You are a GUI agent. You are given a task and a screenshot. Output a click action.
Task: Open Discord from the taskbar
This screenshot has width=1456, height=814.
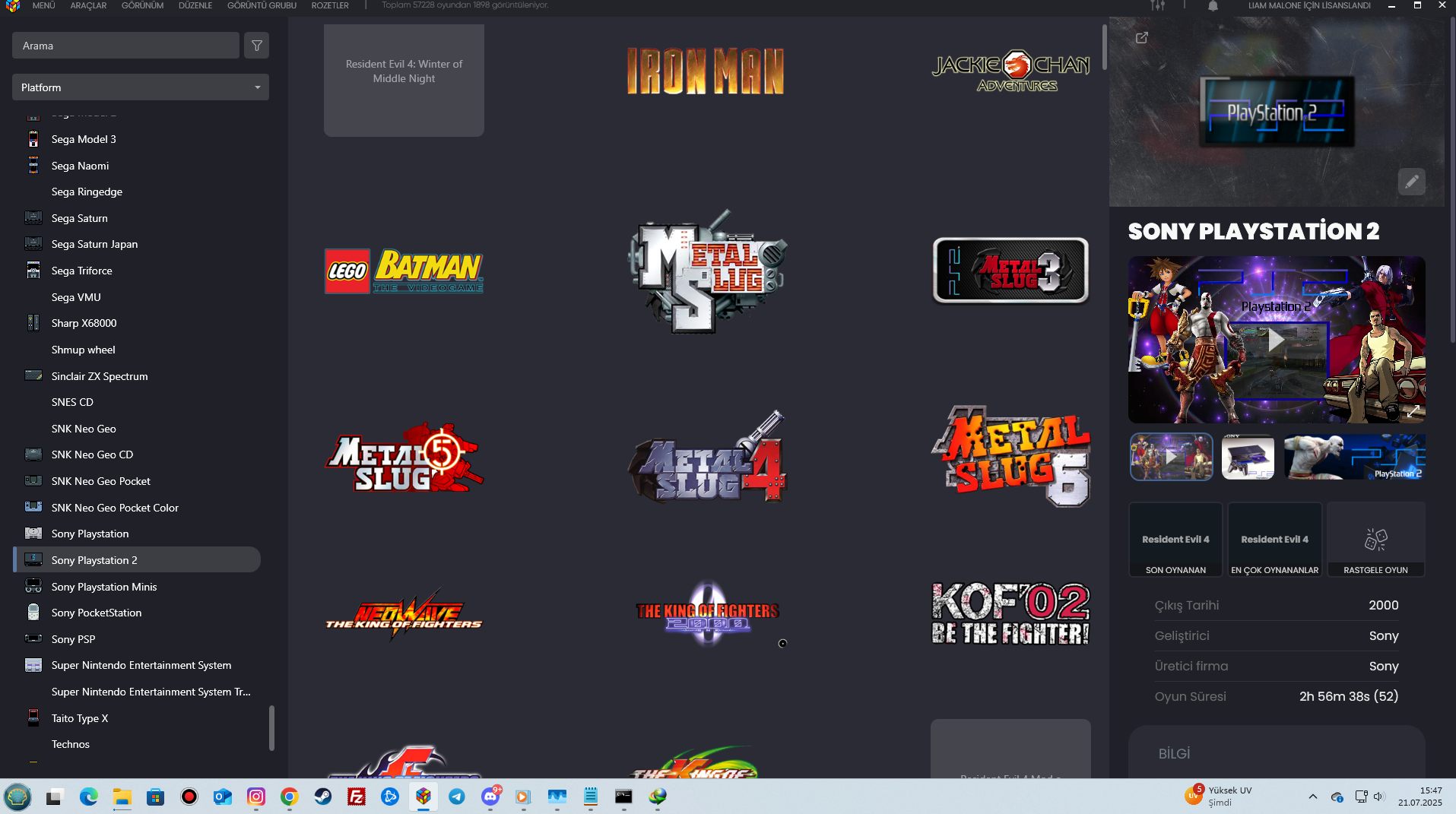[490, 797]
